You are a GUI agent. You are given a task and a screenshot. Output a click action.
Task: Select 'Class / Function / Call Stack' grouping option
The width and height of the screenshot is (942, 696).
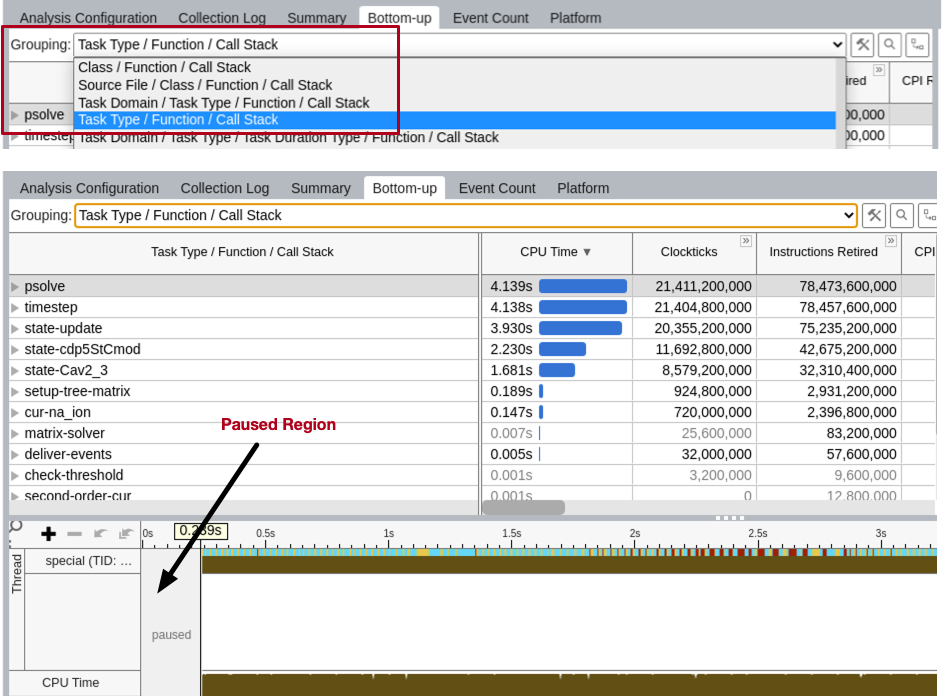click(164, 68)
